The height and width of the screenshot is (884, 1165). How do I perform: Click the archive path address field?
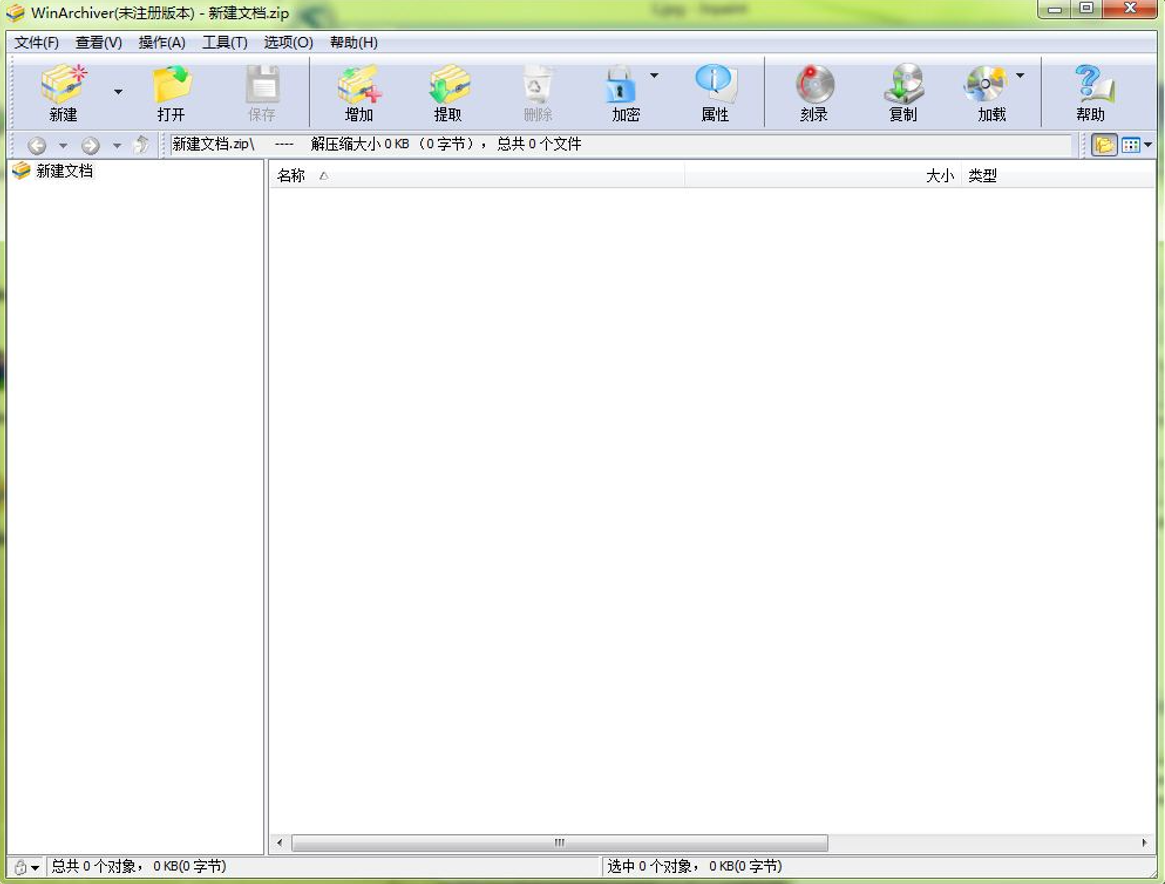click(x=621, y=144)
